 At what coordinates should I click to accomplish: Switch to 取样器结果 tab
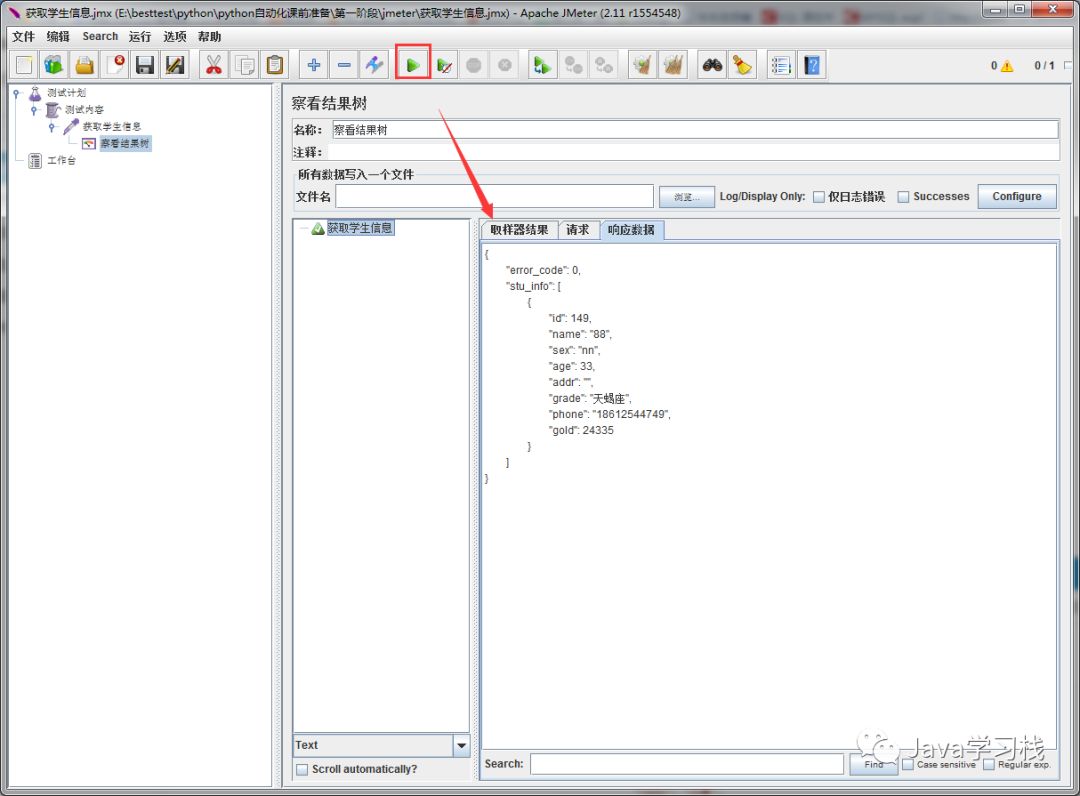519,230
